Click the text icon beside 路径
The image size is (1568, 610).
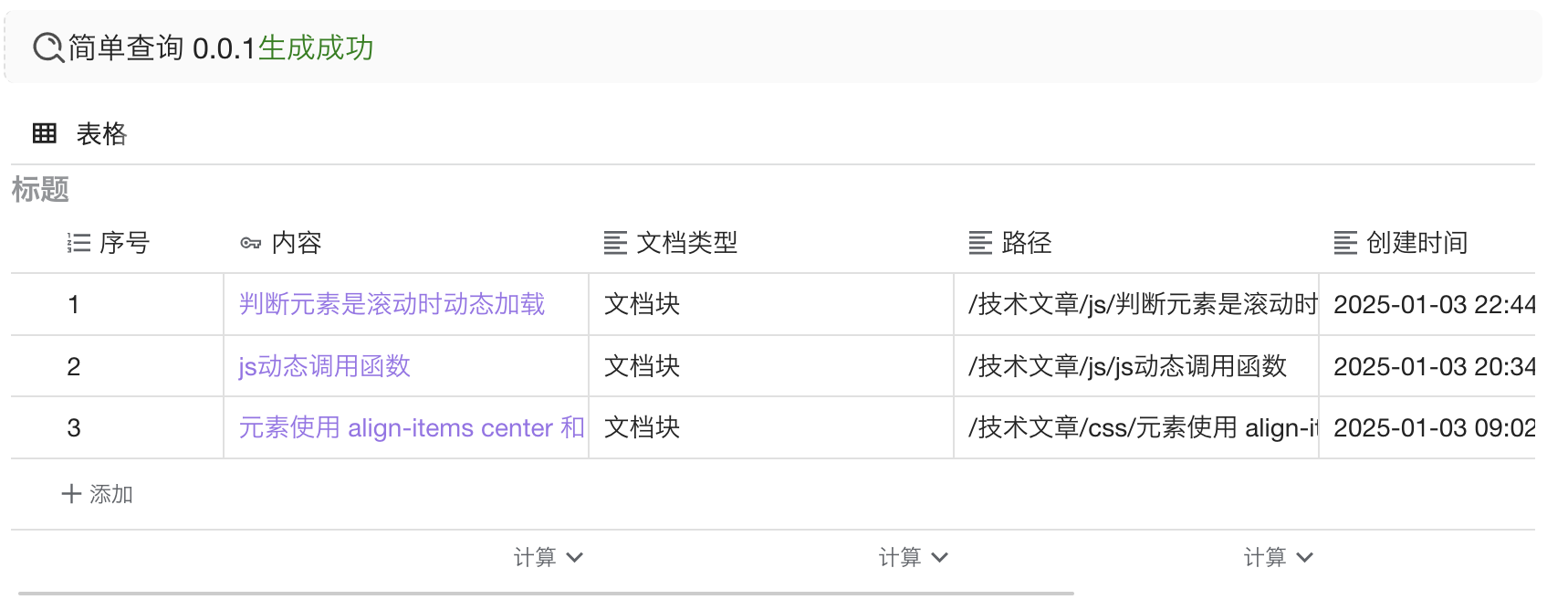pos(980,243)
